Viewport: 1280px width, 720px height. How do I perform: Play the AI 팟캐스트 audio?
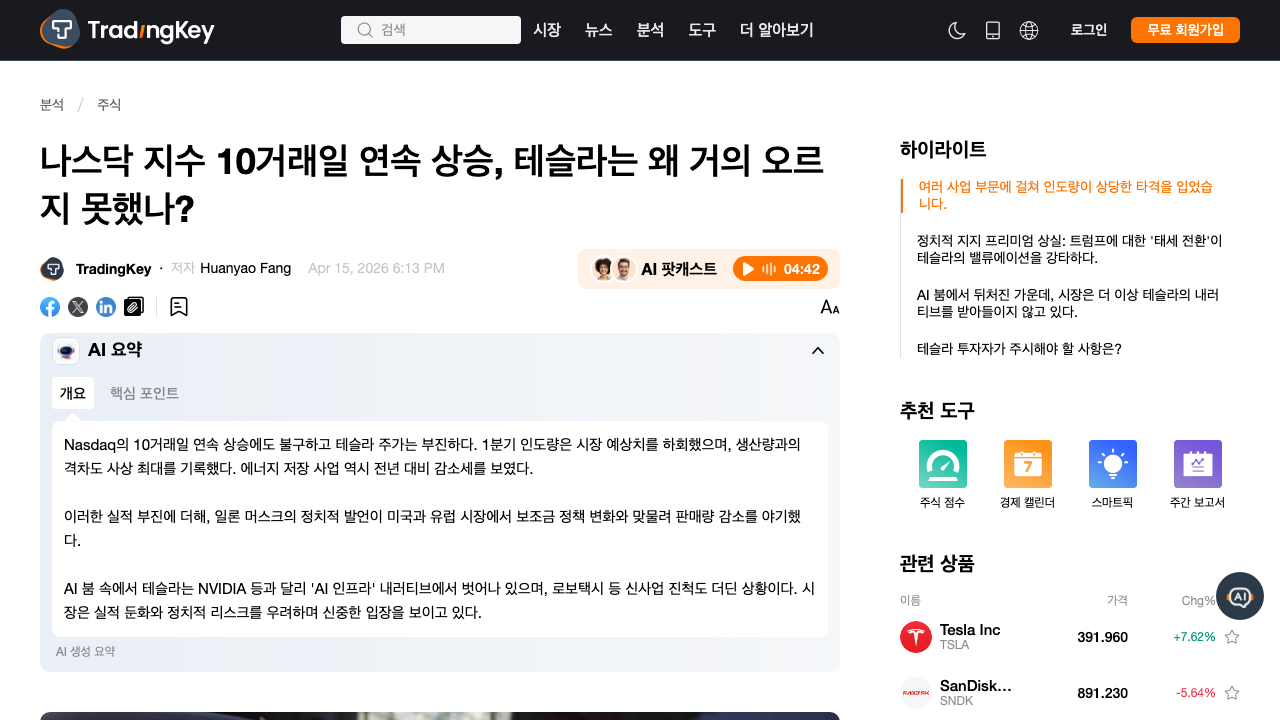[779, 269]
